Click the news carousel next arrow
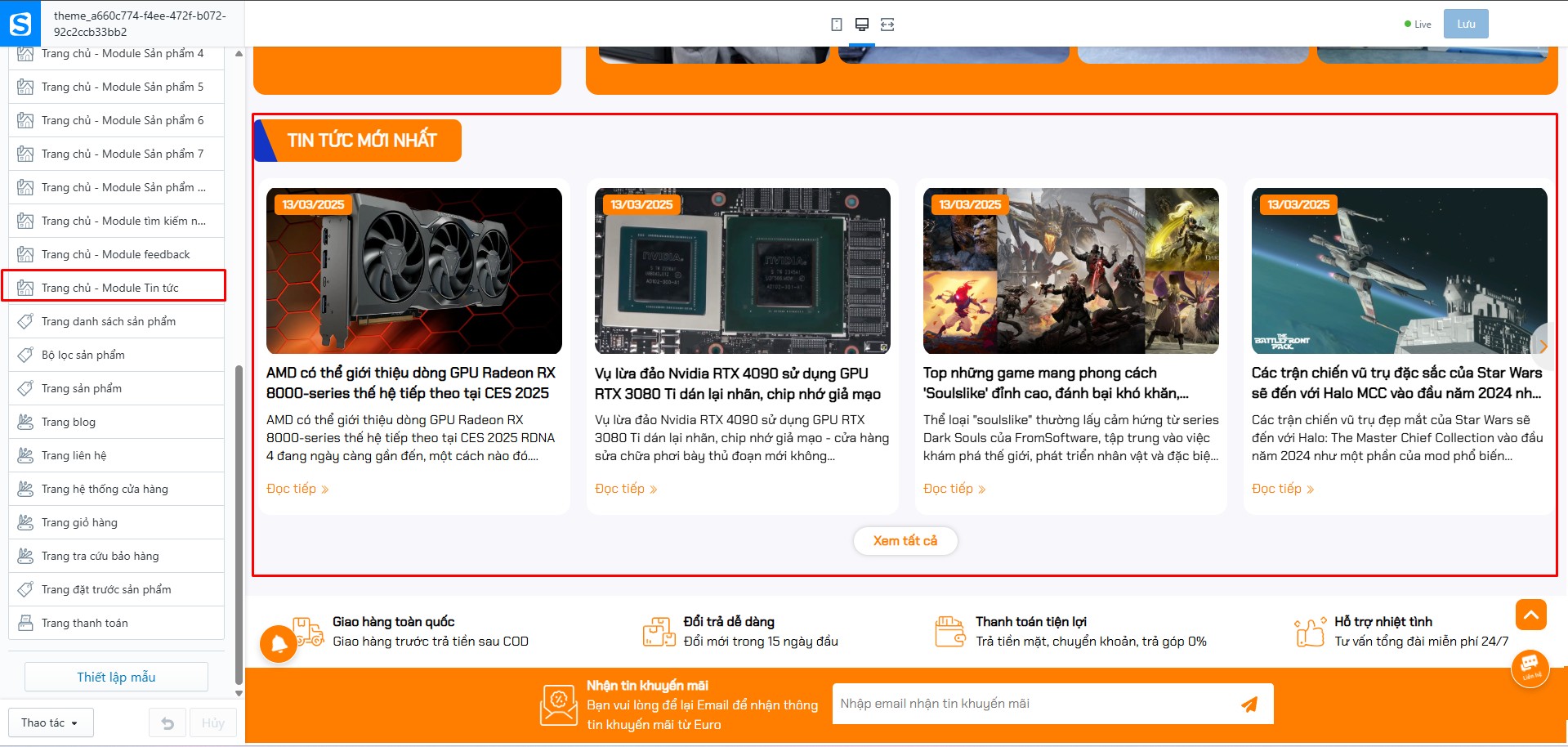The height and width of the screenshot is (747, 1568). pos(1543,347)
